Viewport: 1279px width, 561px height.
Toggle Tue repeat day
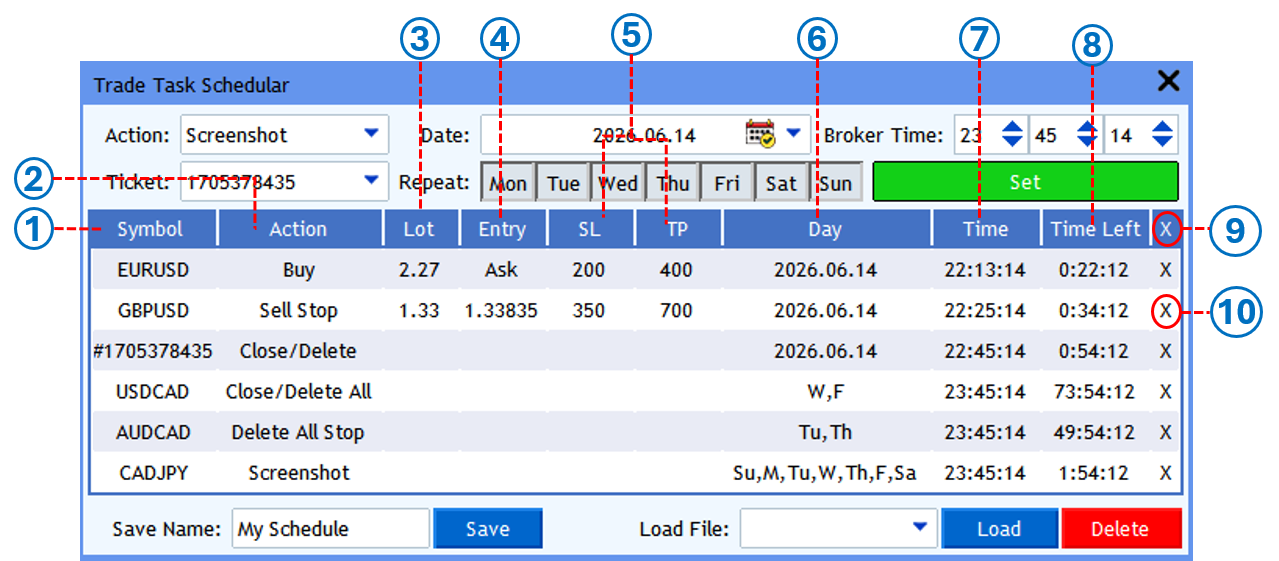pyautogui.click(x=563, y=183)
